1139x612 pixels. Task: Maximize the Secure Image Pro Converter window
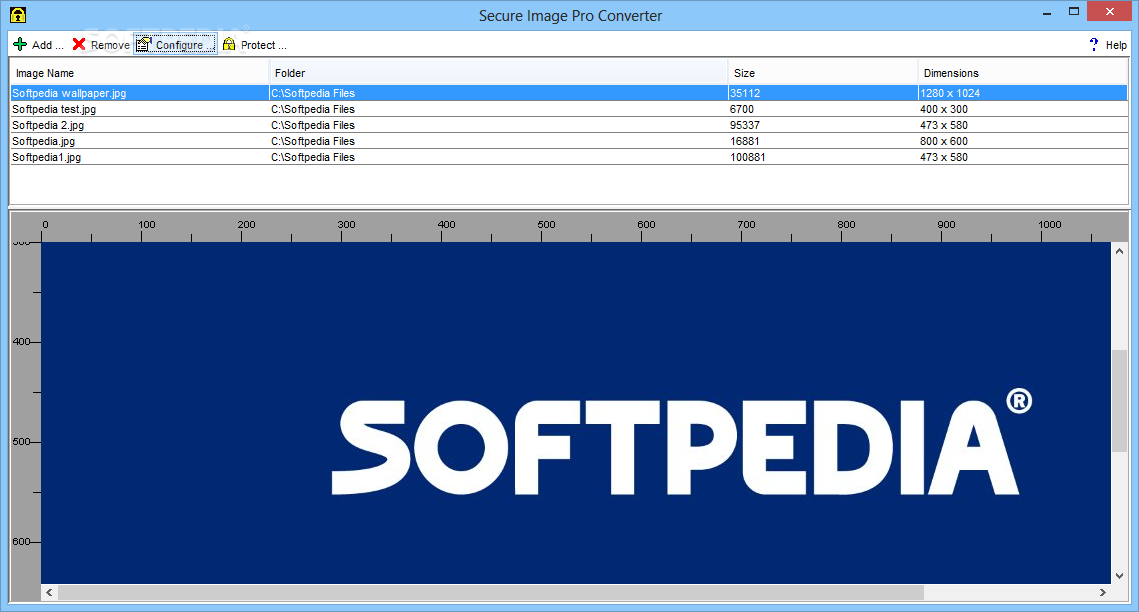click(x=1074, y=12)
